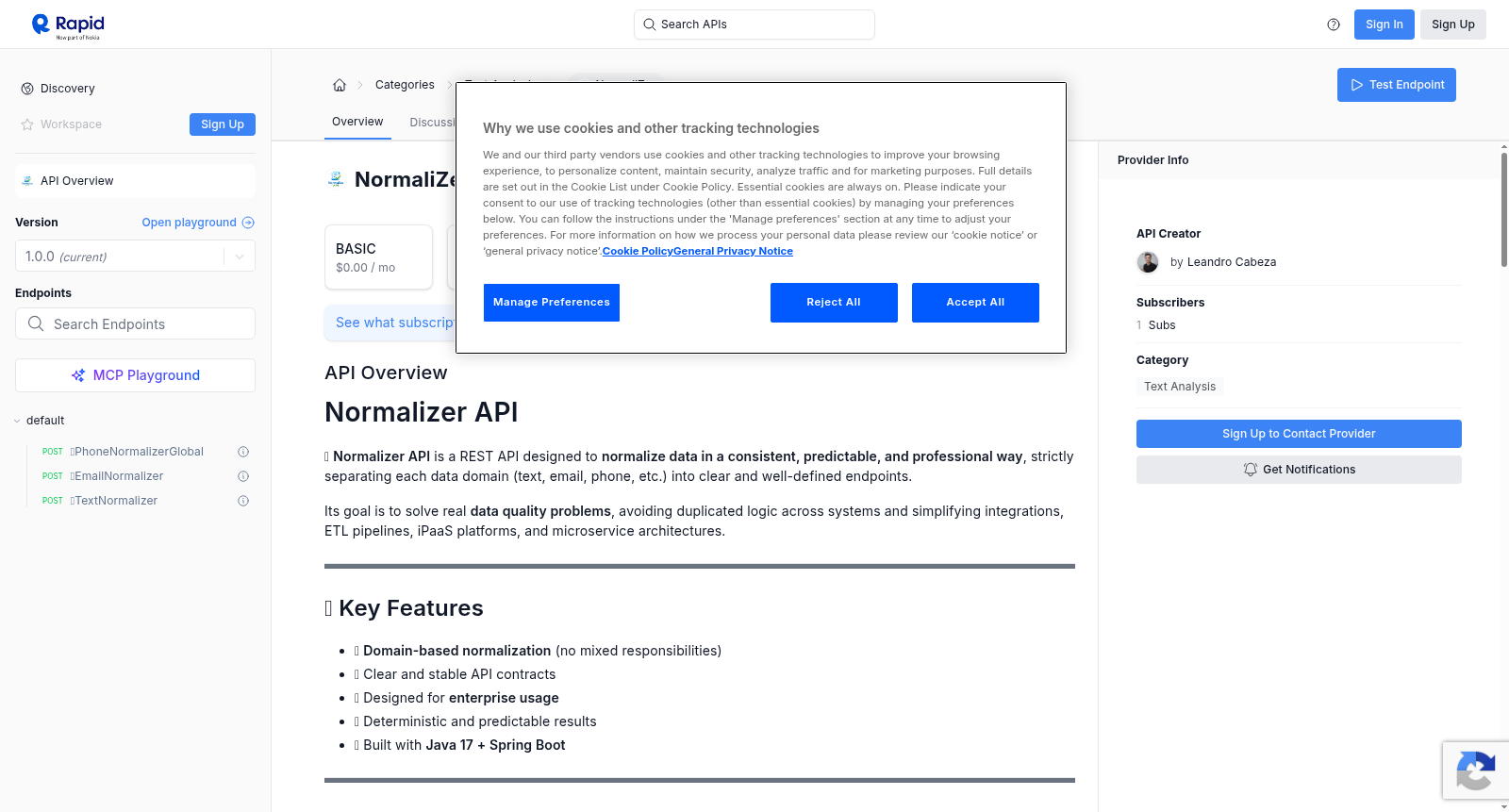This screenshot has height=812, width=1509.
Task: Accept All cookies
Action: coord(975,303)
